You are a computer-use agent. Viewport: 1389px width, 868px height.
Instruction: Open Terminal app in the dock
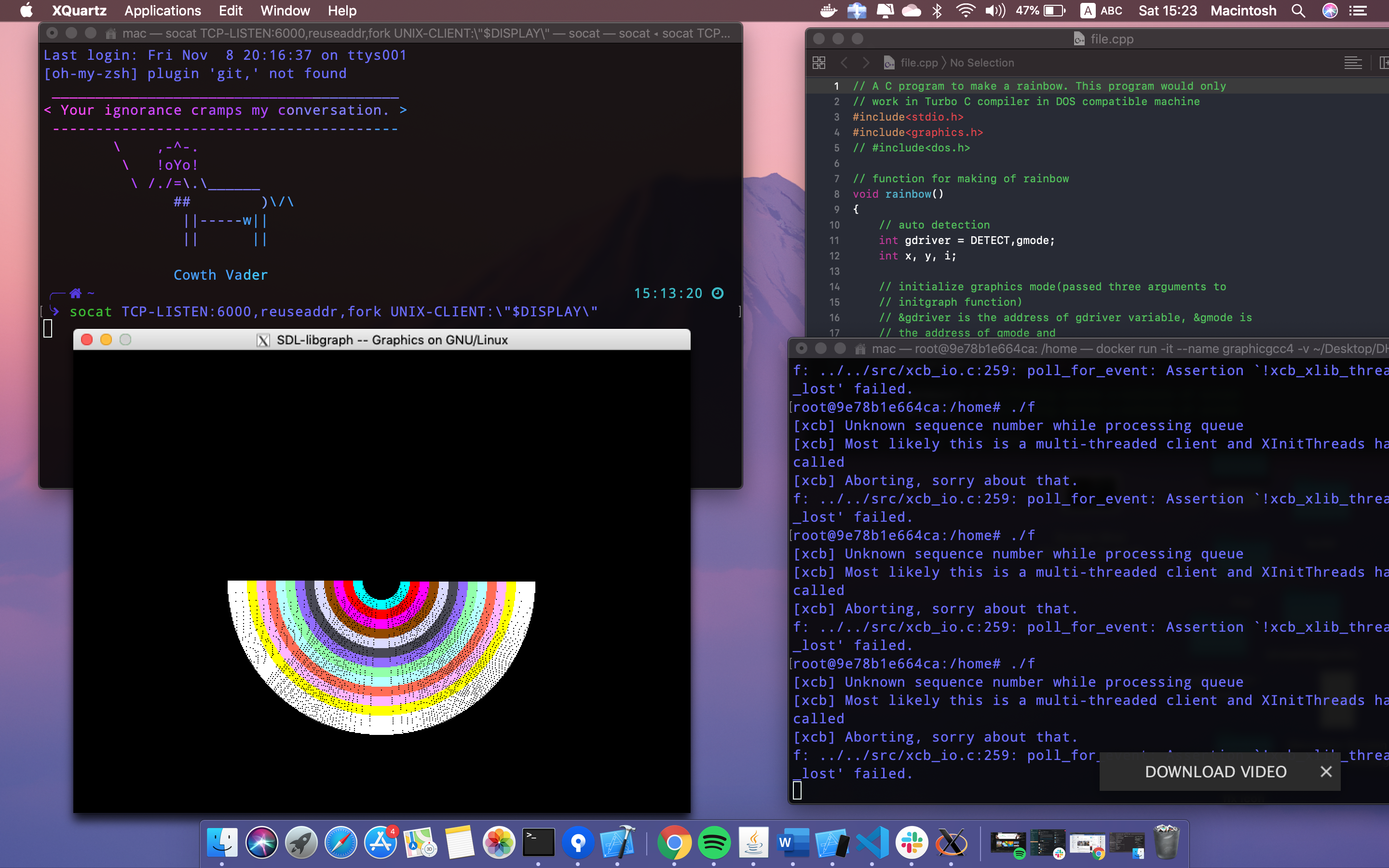[x=538, y=843]
